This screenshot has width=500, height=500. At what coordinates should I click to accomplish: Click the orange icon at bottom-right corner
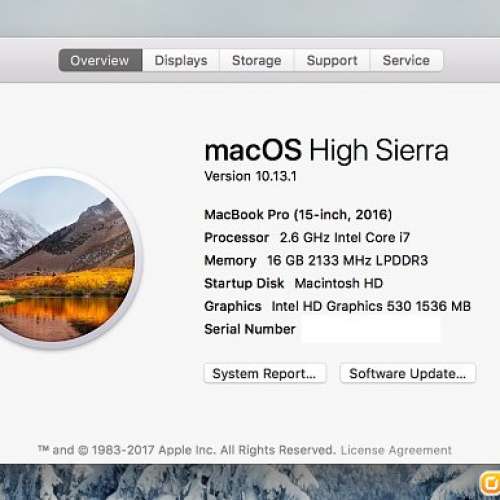pyautogui.click(x=490, y=483)
